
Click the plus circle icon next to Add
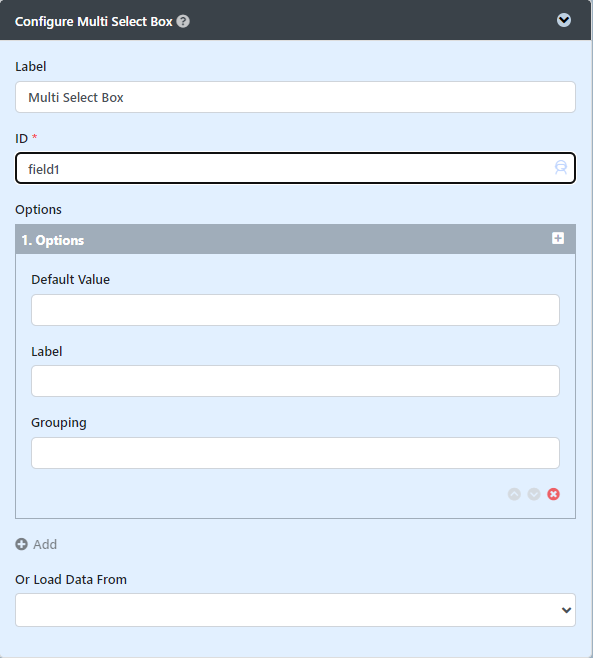point(21,544)
